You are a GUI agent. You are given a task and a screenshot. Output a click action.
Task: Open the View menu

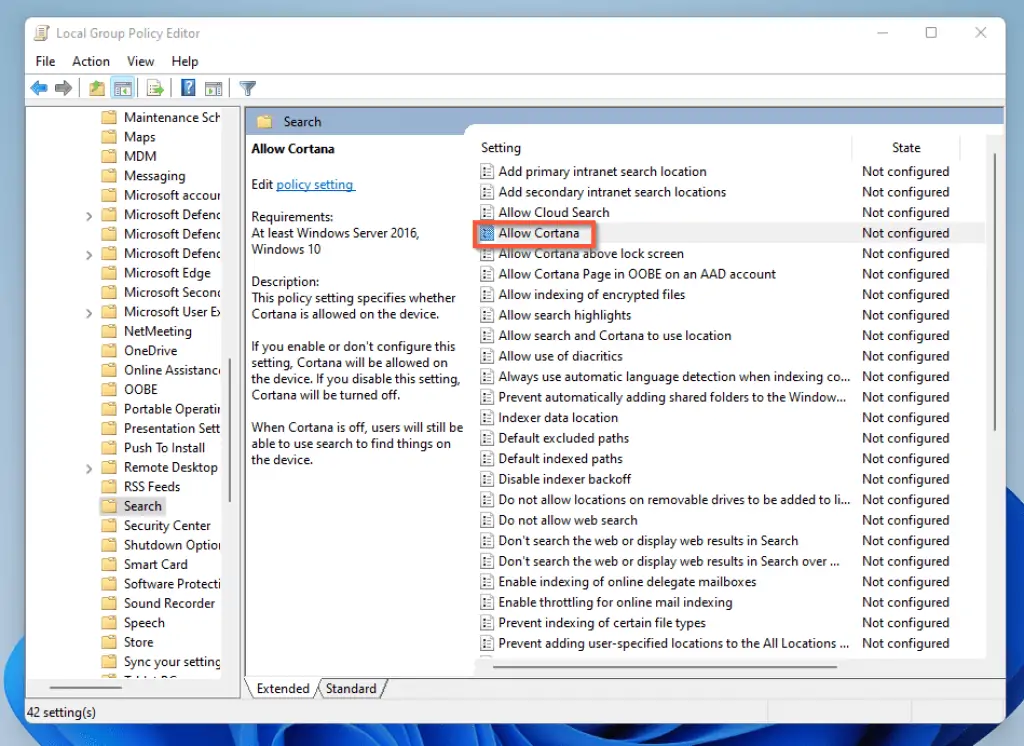point(140,61)
